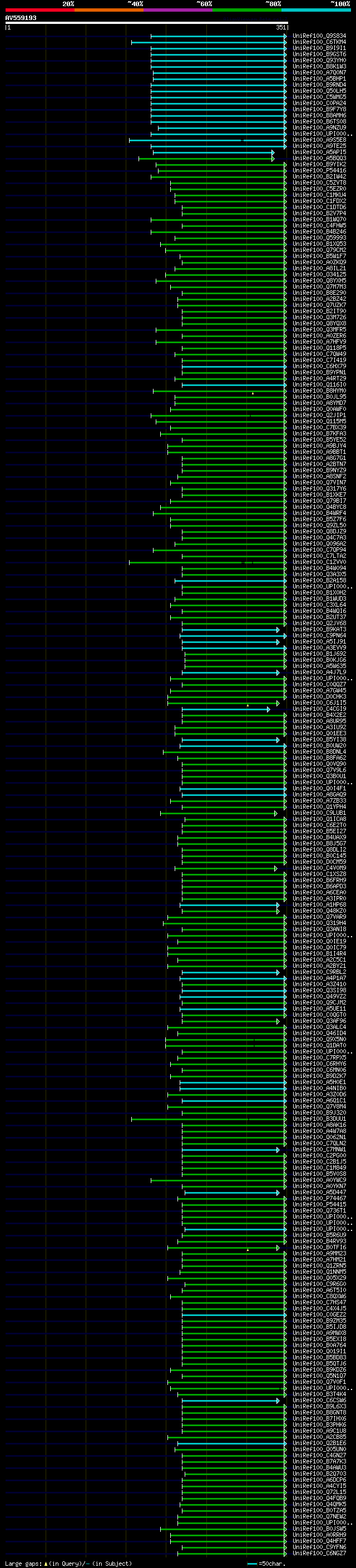Click the green ~80% identity legend segment

[247, 10]
